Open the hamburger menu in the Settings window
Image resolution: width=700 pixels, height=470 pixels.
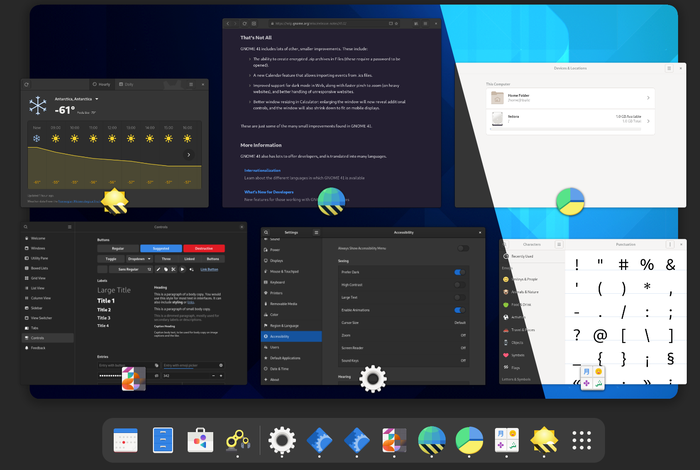click(316, 233)
